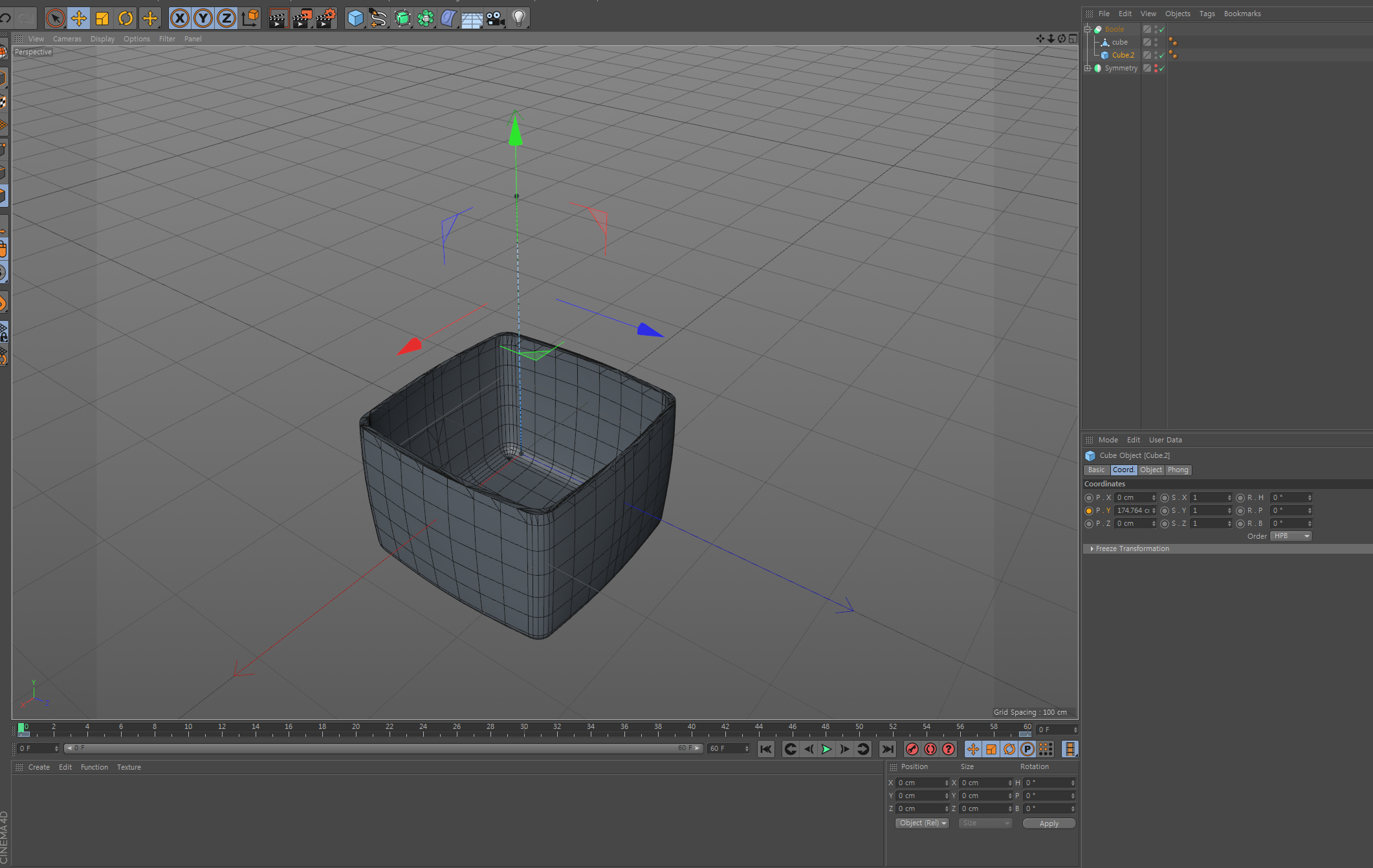Open the filmstrip timeline layout button
1373x868 pixels.
coord(1070,749)
